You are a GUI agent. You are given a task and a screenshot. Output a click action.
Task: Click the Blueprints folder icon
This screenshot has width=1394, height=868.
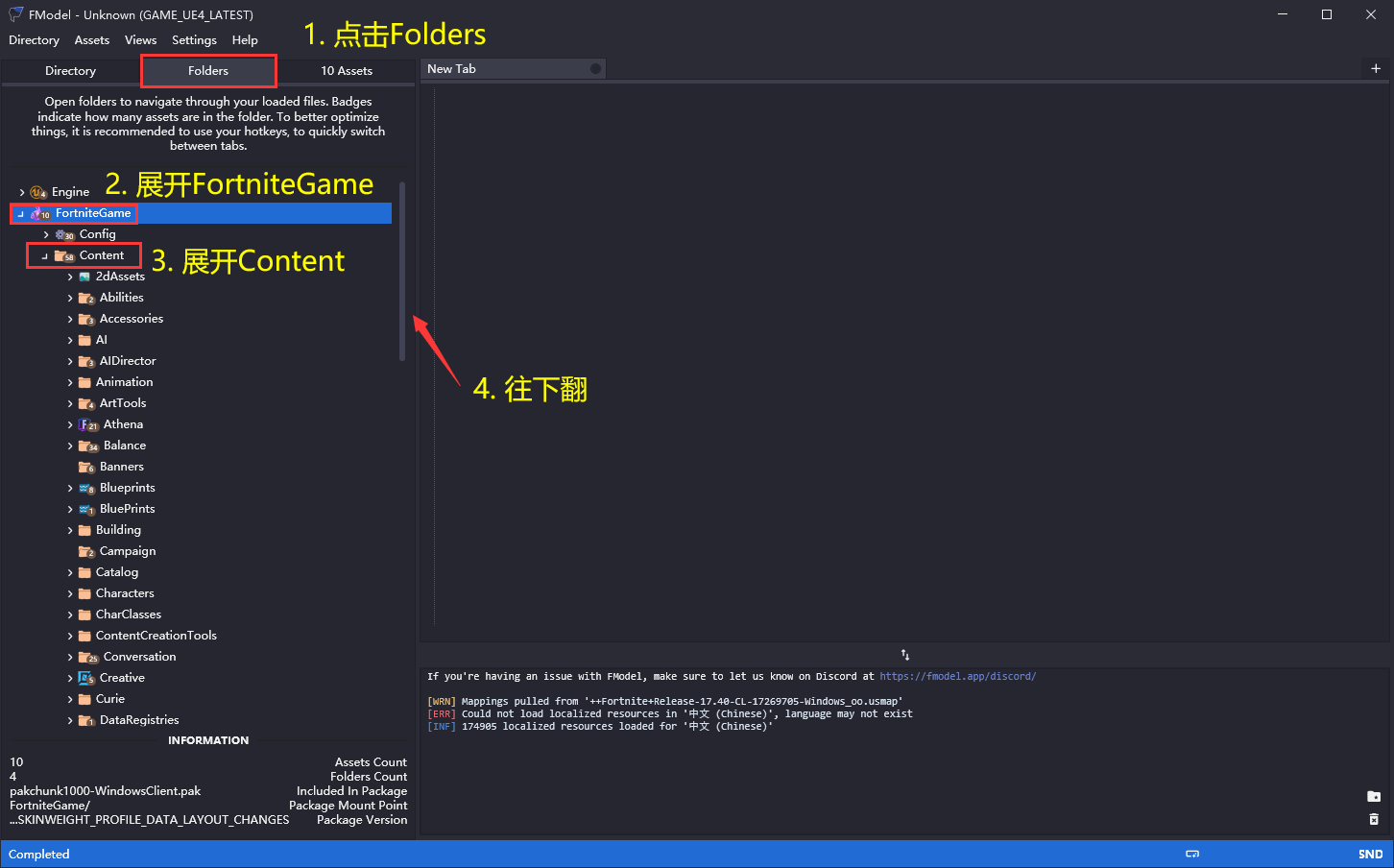[x=85, y=488]
